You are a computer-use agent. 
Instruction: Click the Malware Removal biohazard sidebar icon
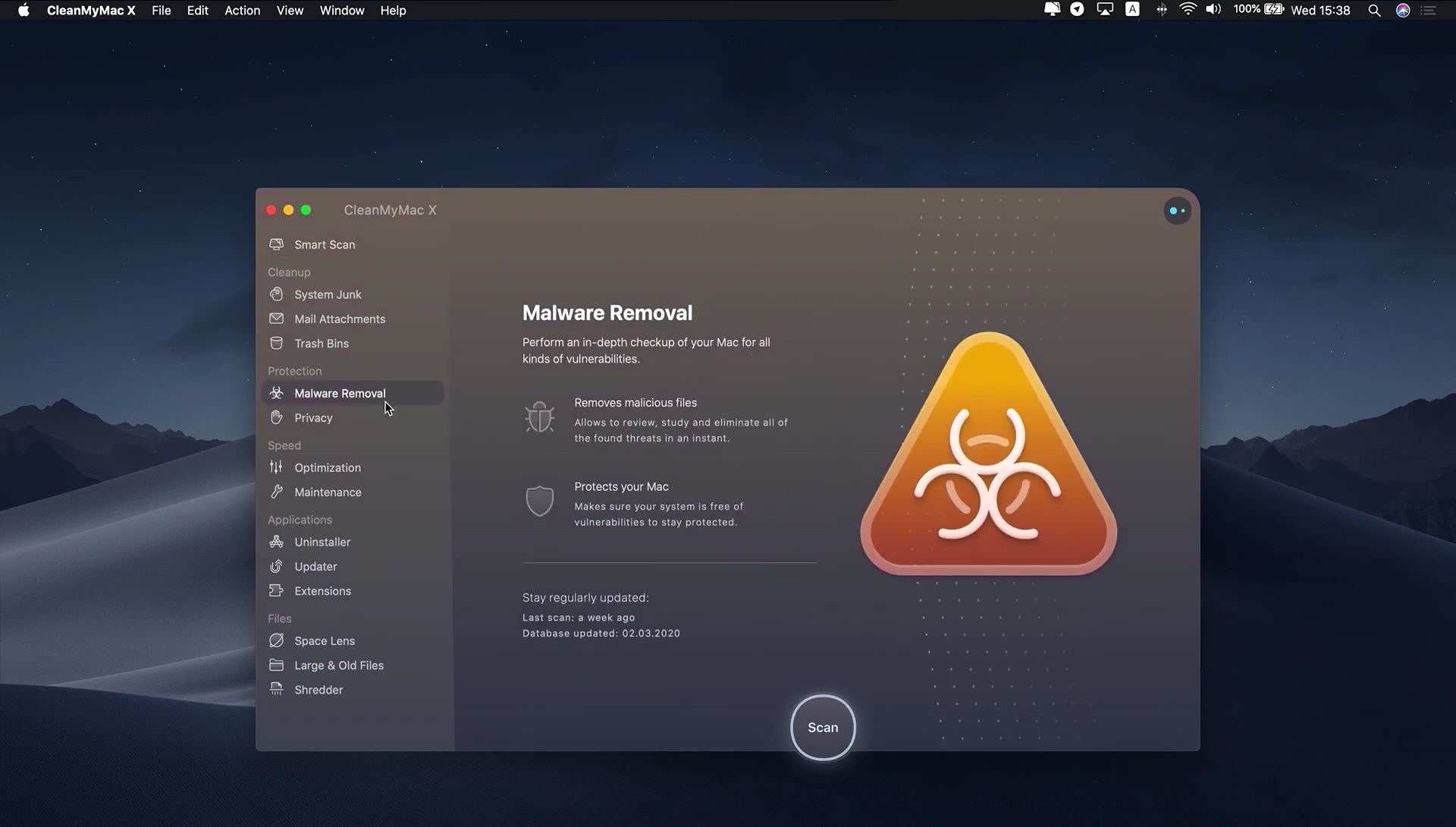tap(277, 393)
